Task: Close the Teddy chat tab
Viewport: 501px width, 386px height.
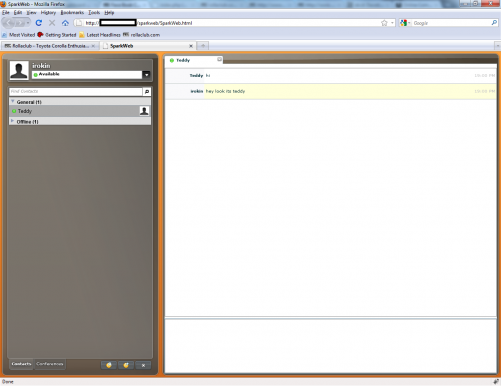Action: pyautogui.click(x=219, y=59)
